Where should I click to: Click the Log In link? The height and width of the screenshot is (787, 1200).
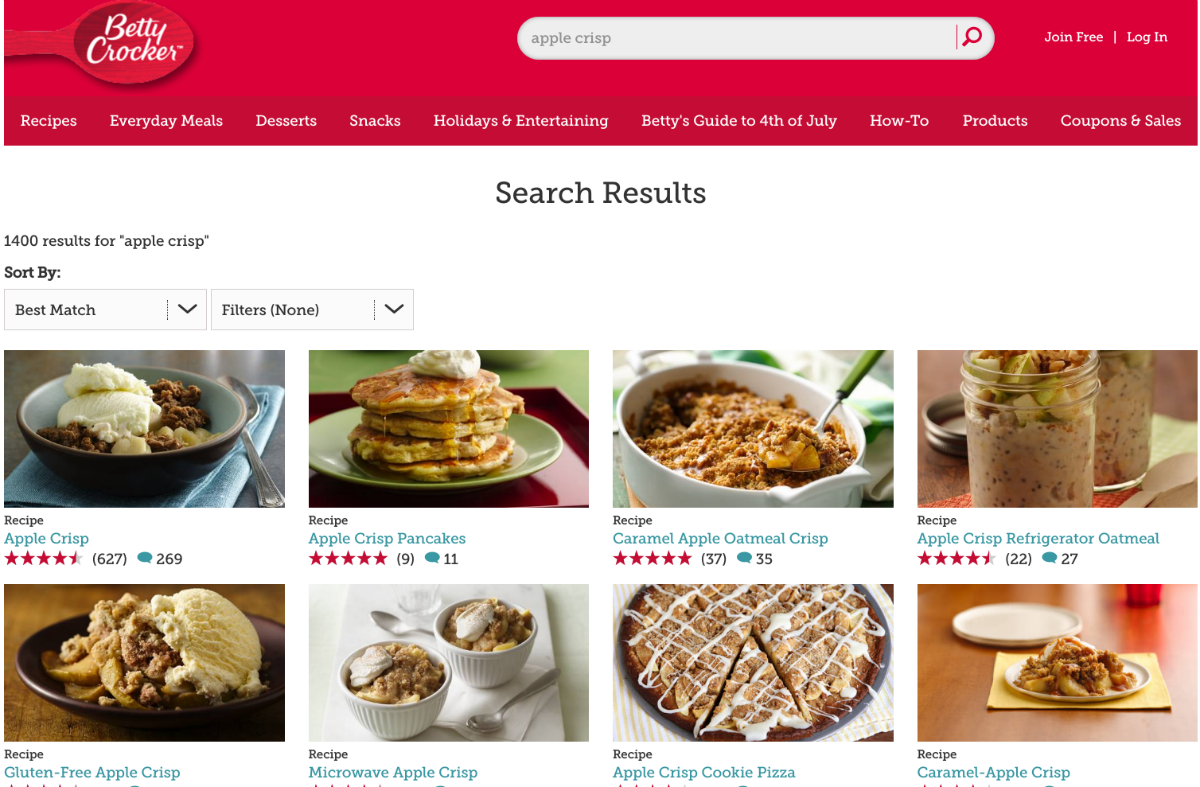tap(1147, 37)
